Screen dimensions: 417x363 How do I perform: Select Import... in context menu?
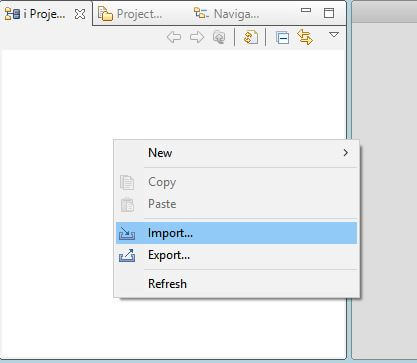pyautogui.click(x=236, y=233)
